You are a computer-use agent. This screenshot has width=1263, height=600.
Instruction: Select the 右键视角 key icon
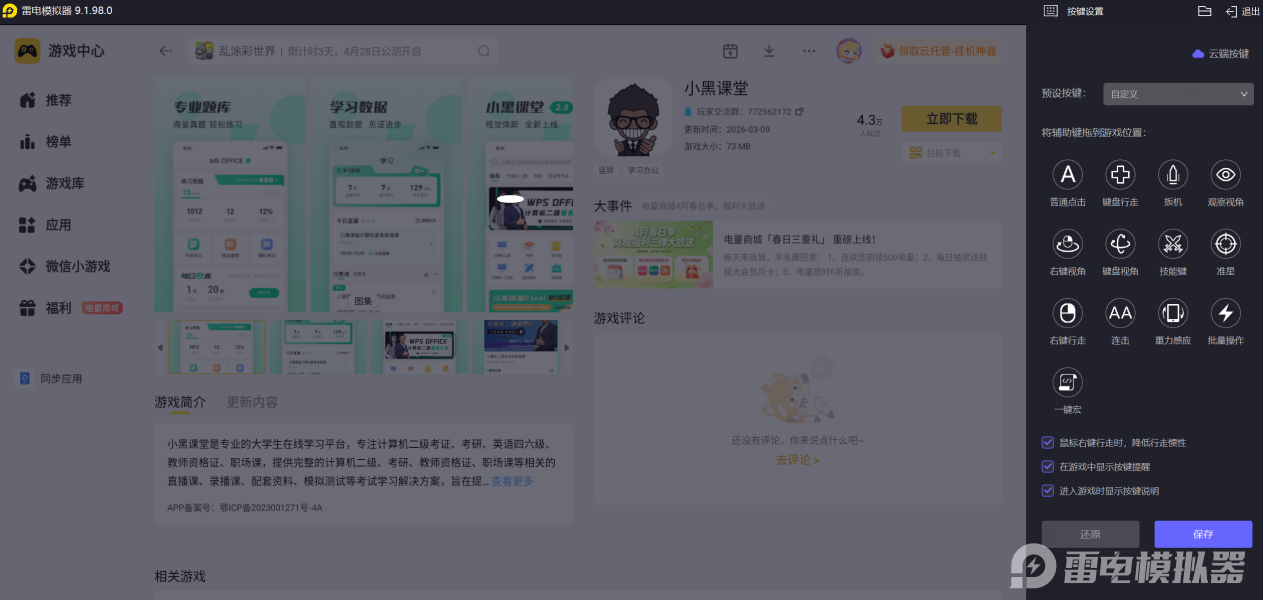pyautogui.click(x=1068, y=244)
